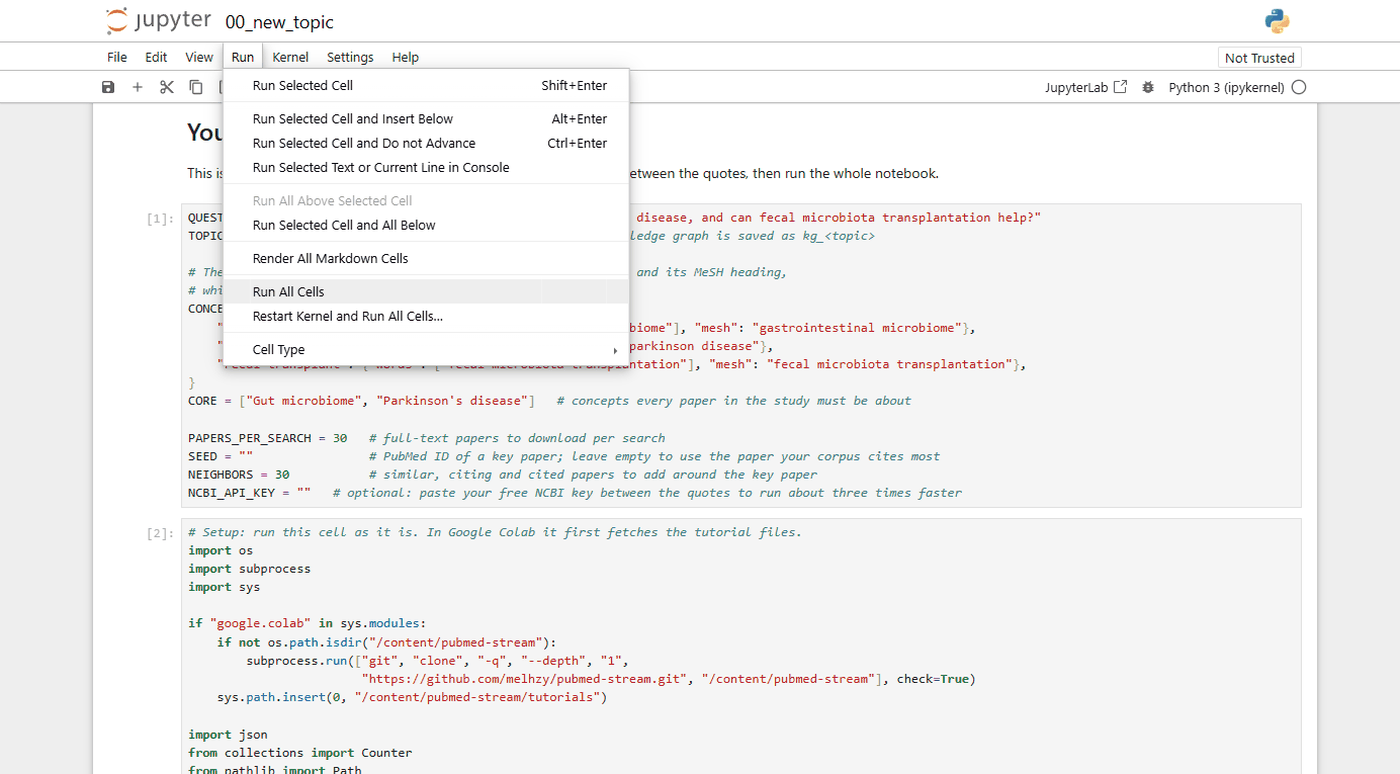Click the Python kernel logo
This screenshot has height=774, width=1400.
(x=1277, y=21)
